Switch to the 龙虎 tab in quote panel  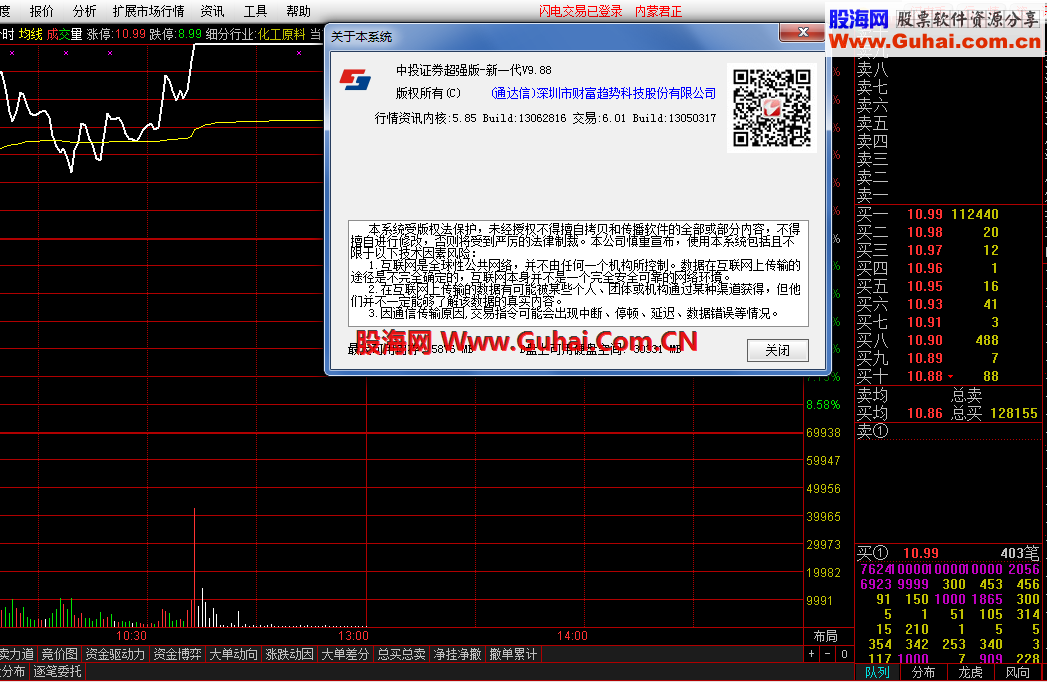(970, 672)
